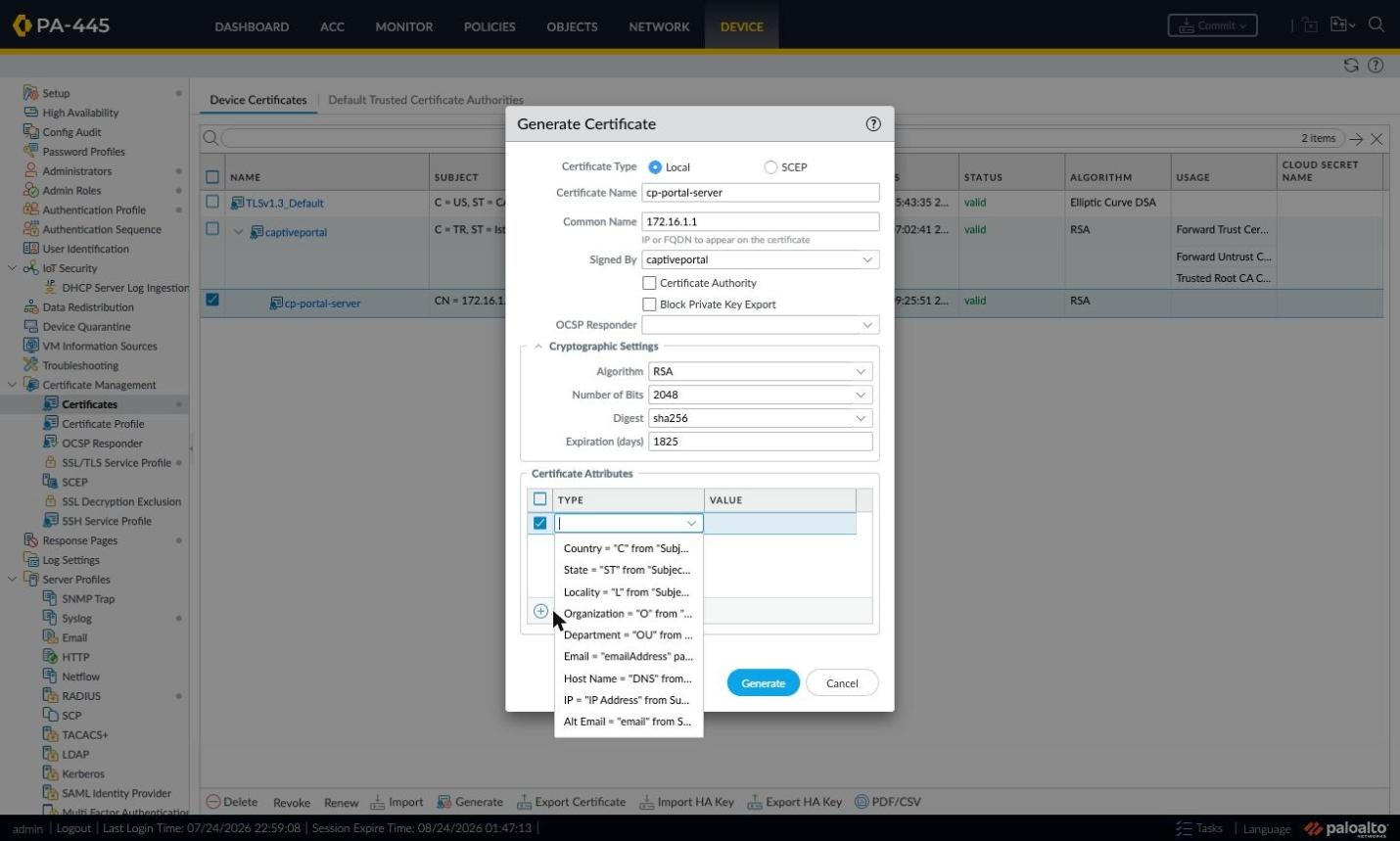The image size is (1400, 841).
Task: Check the TLSv1.3_Default row checkbox
Action: point(212,202)
